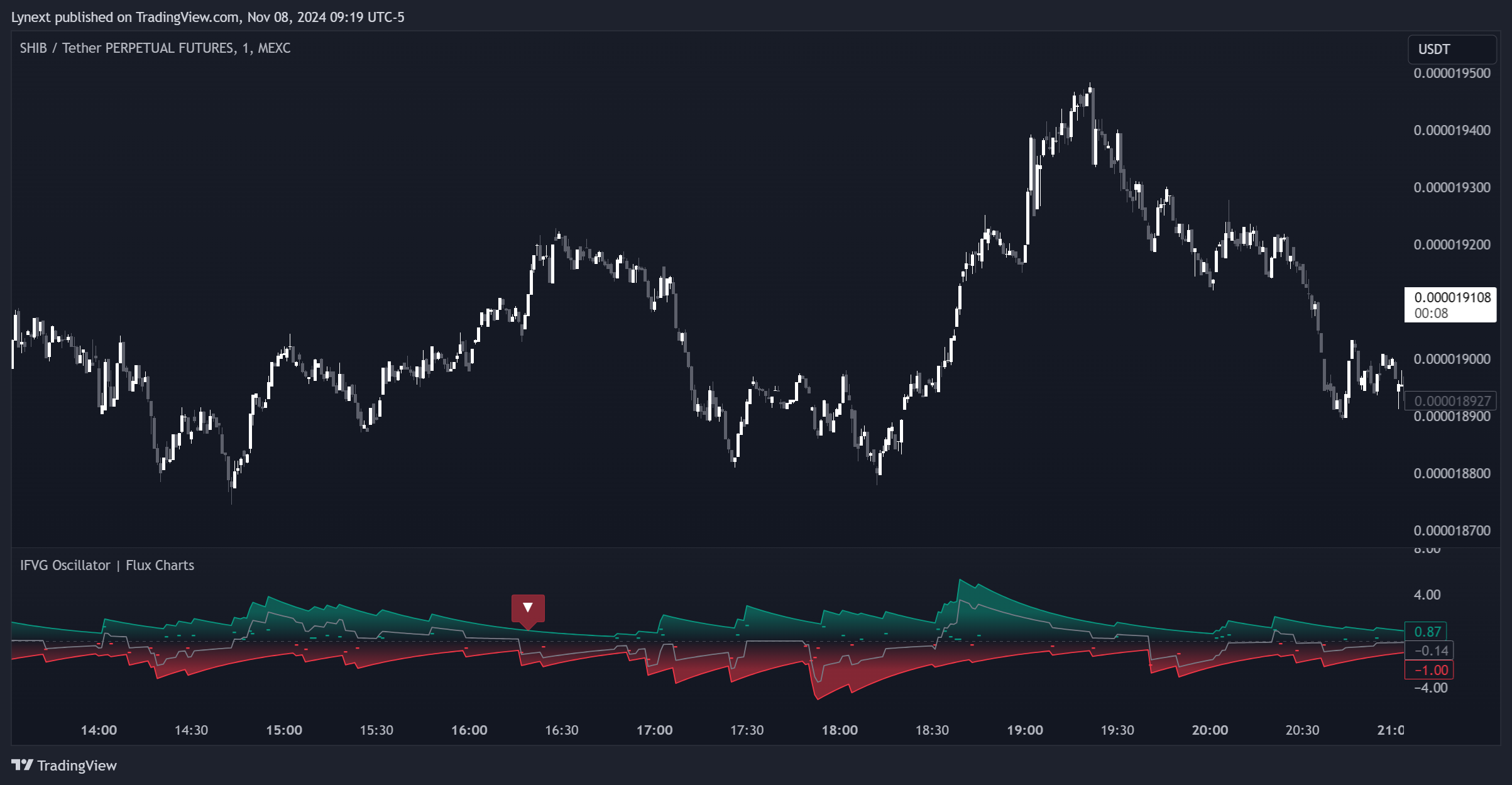This screenshot has width=1512, height=785.
Task: Click the 4.00 oscillator scale label
Action: pos(1427,595)
